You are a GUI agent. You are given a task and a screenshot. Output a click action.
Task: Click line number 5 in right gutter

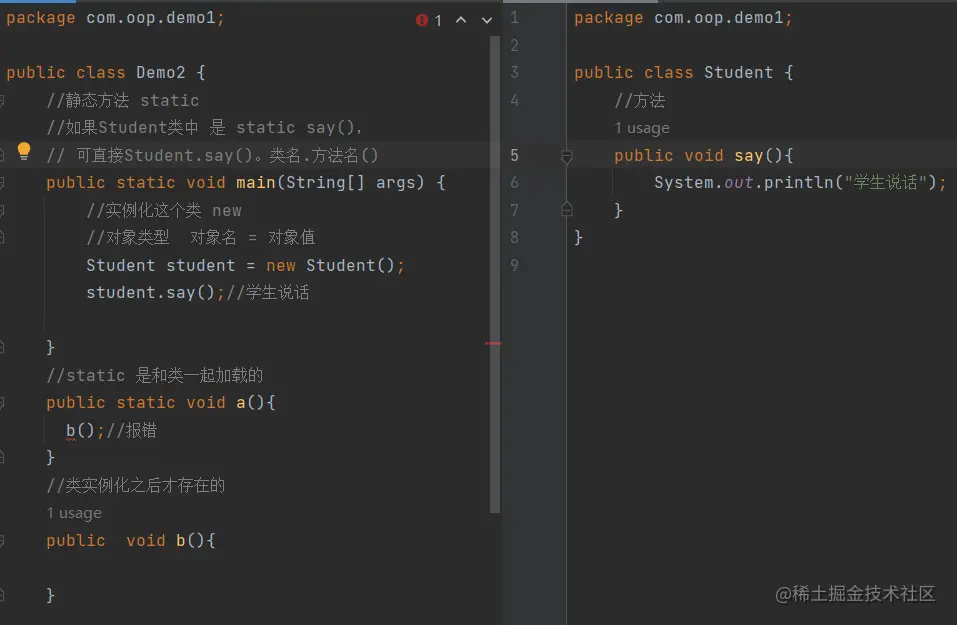pyautogui.click(x=515, y=155)
